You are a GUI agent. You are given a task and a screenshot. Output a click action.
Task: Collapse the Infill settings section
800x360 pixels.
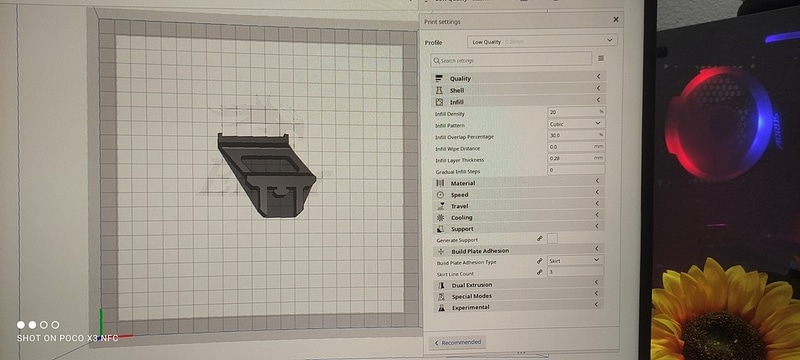tap(519, 102)
